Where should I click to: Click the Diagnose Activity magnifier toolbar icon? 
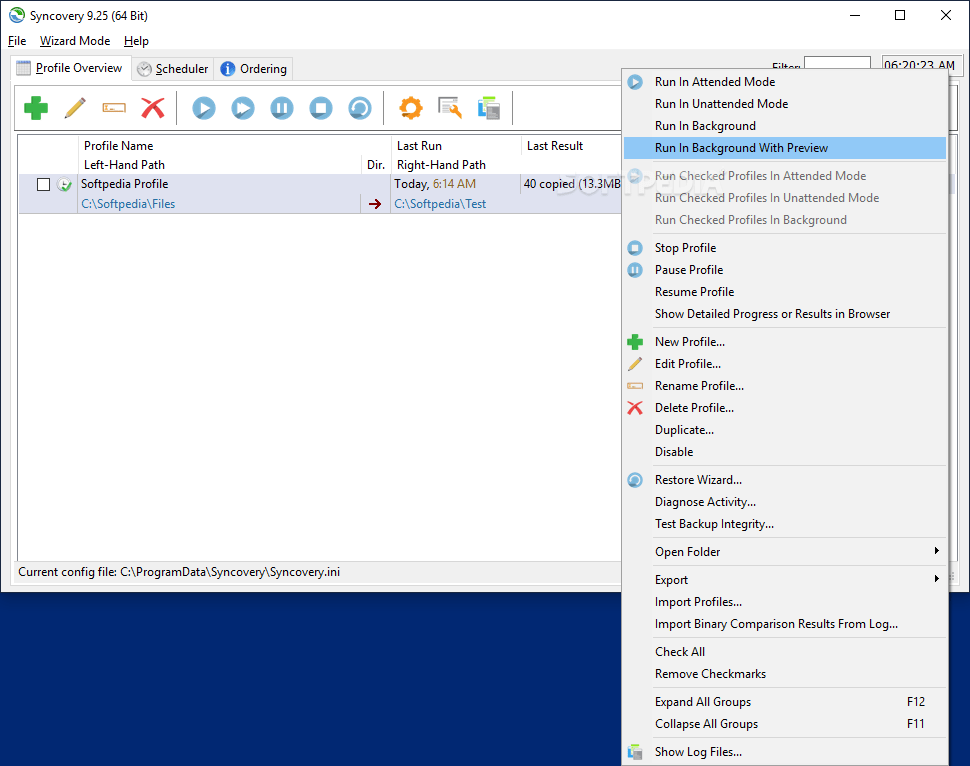450,108
